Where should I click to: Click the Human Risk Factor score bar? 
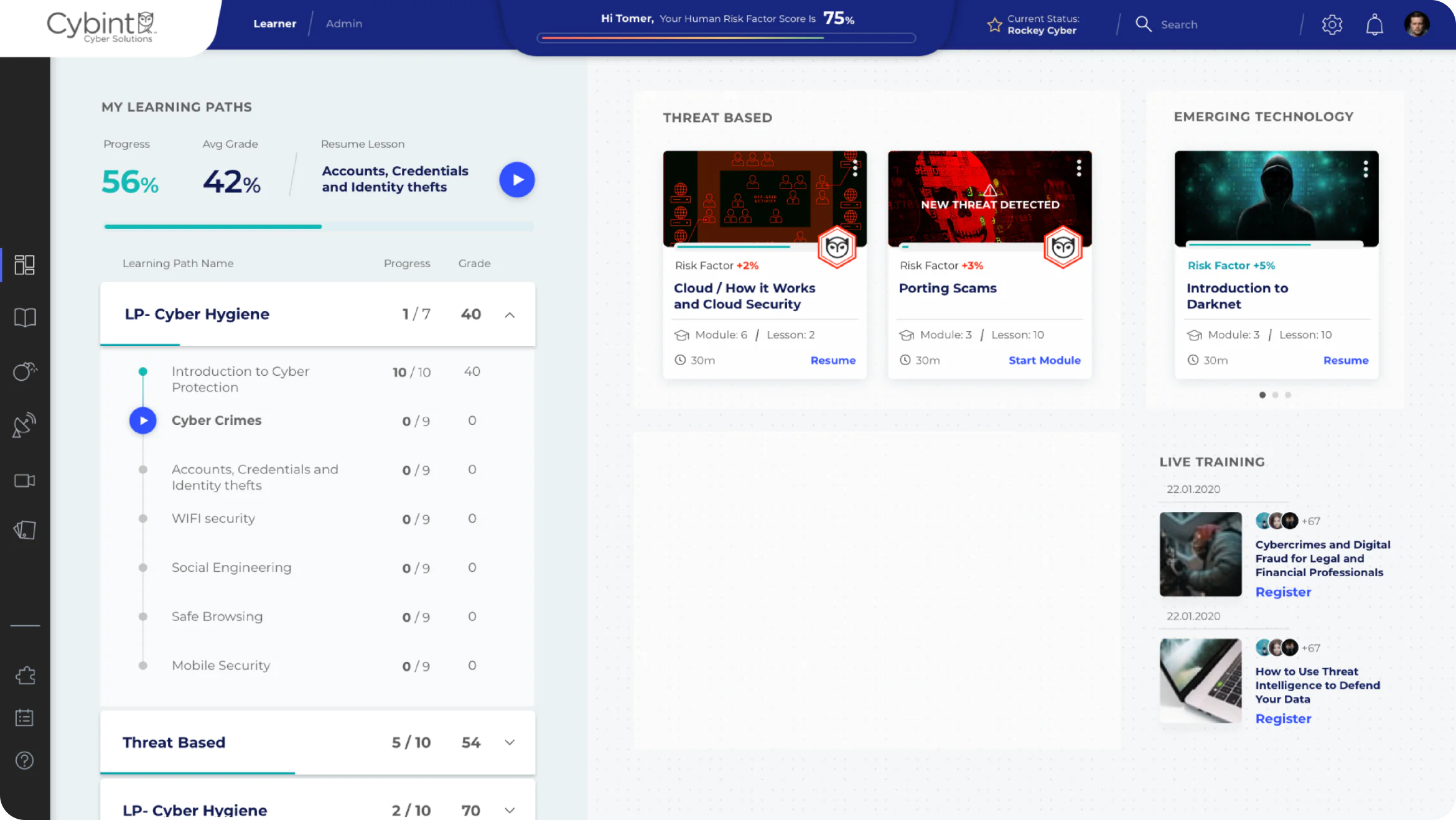coord(727,38)
